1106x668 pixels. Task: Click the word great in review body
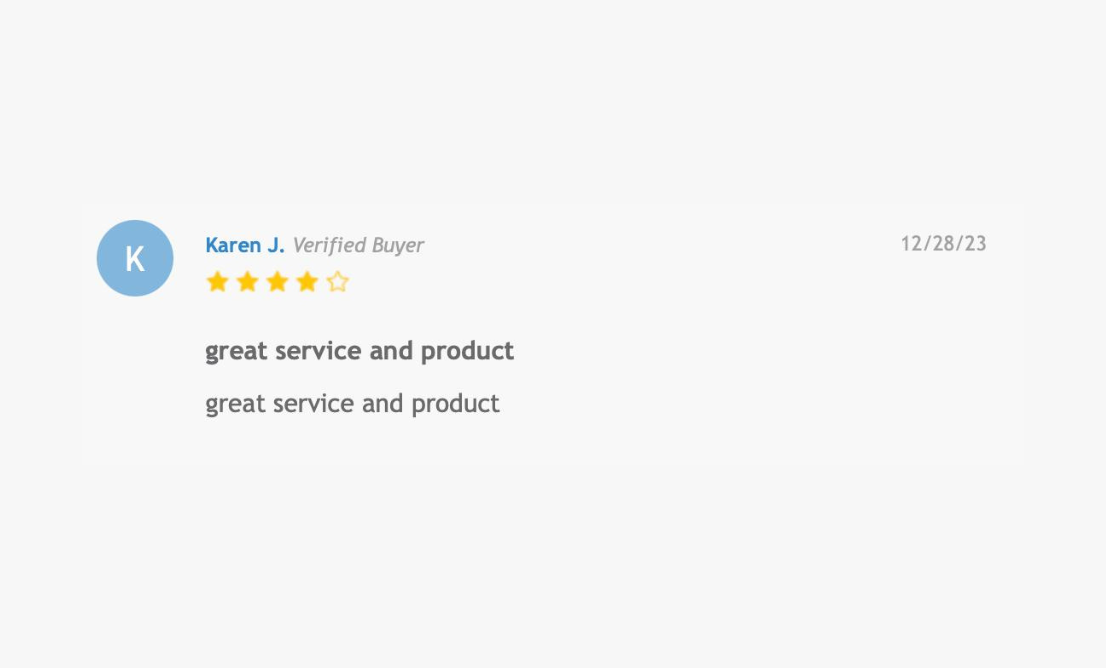(x=236, y=404)
